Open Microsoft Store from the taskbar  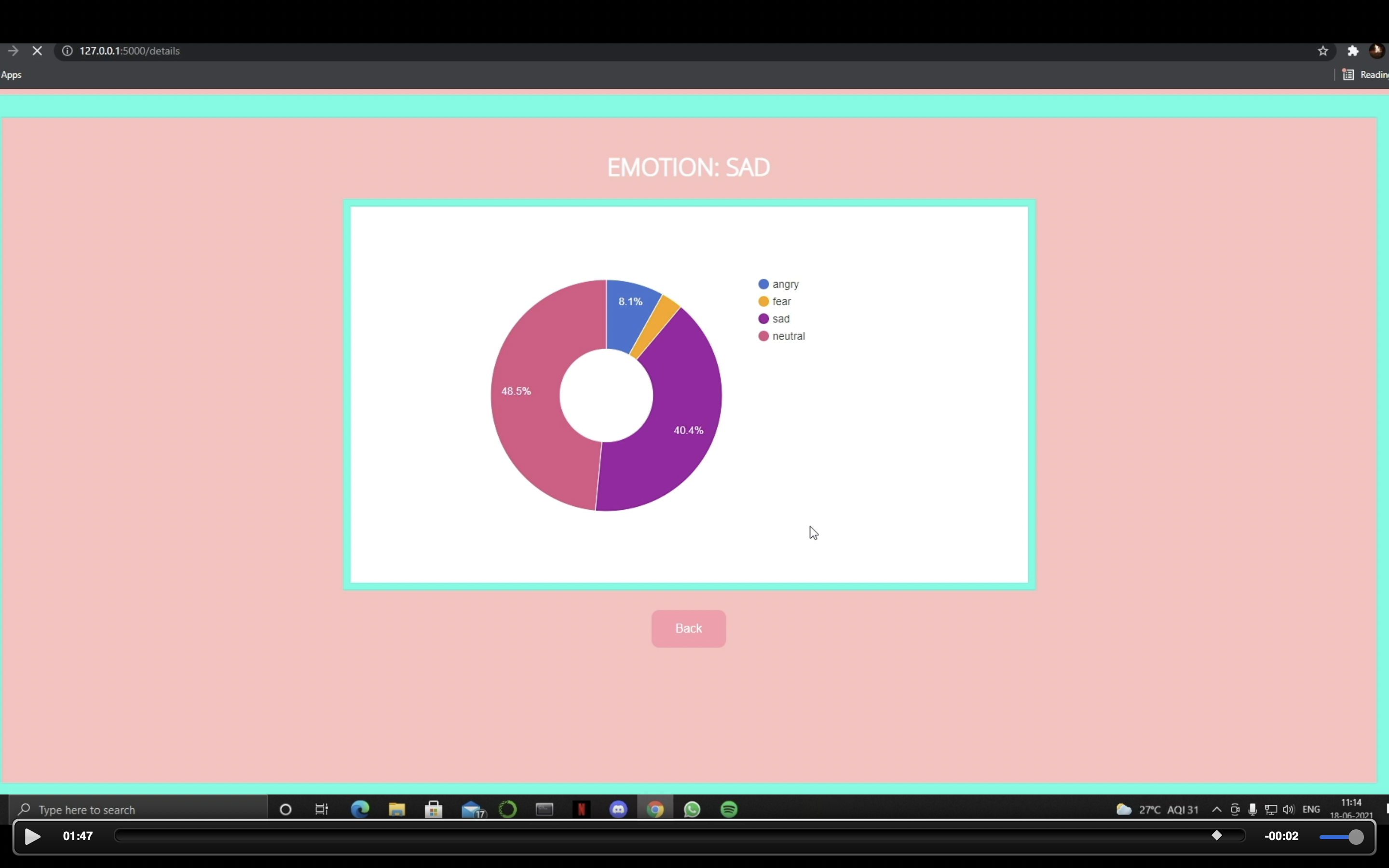434,810
